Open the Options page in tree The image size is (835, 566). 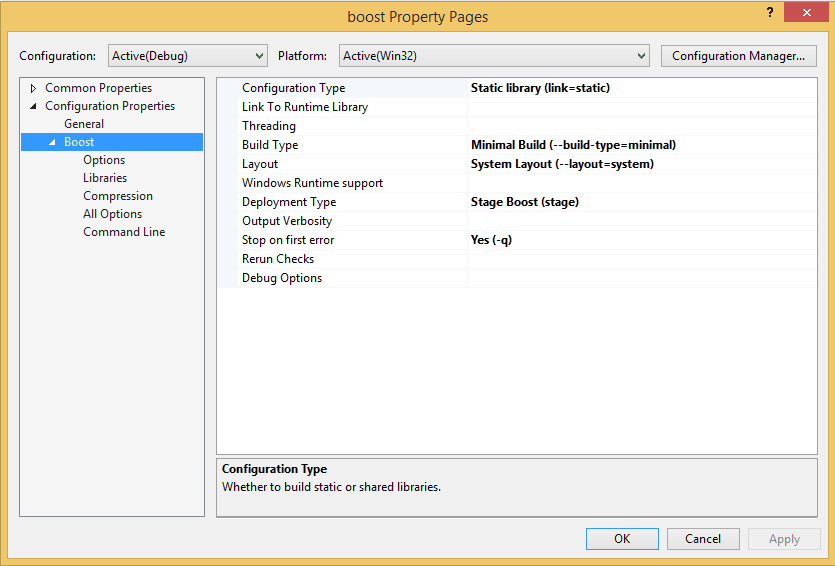pos(104,160)
